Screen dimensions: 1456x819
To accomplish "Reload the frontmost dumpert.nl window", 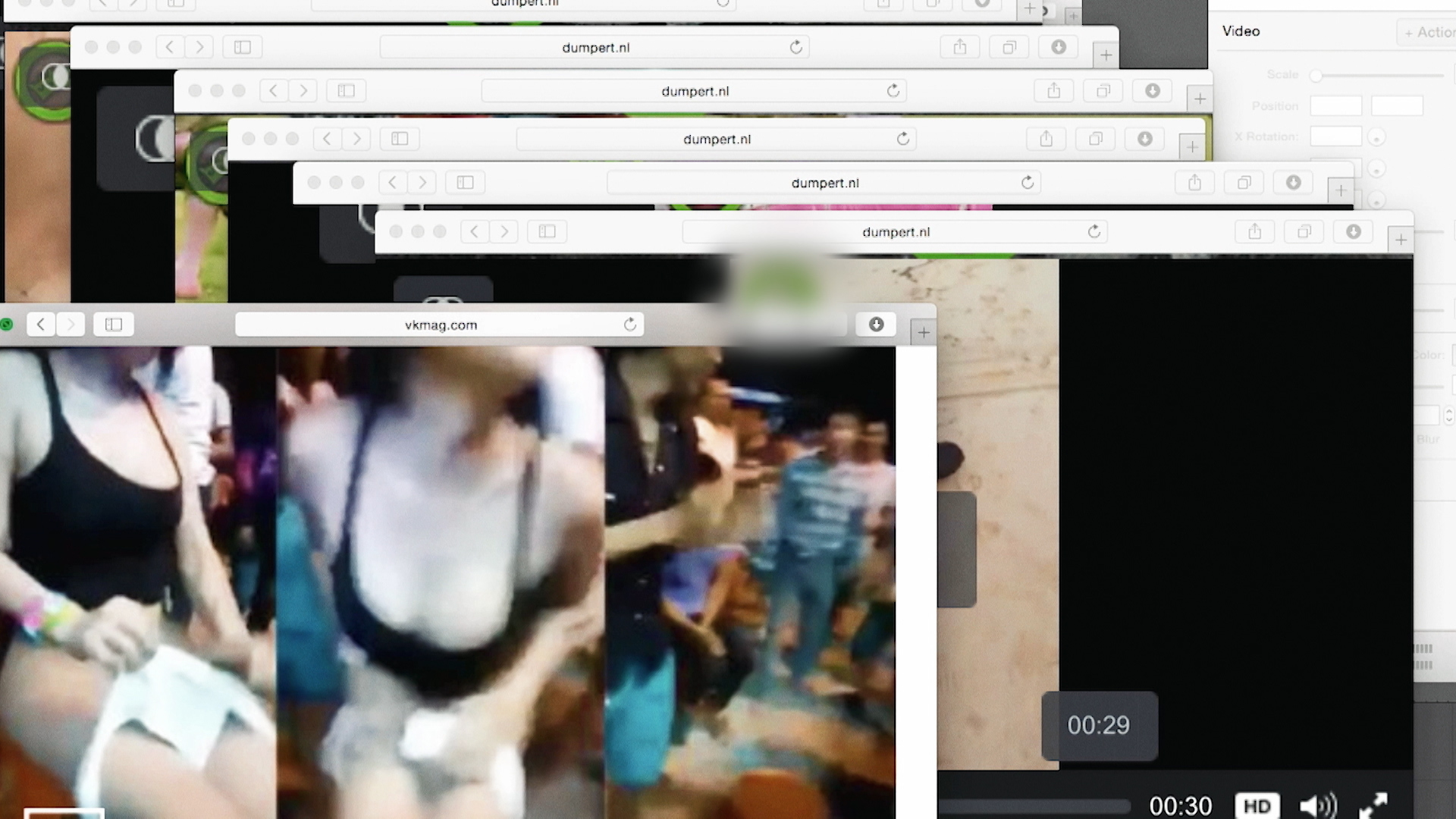I will click(x=1094, y=231).
